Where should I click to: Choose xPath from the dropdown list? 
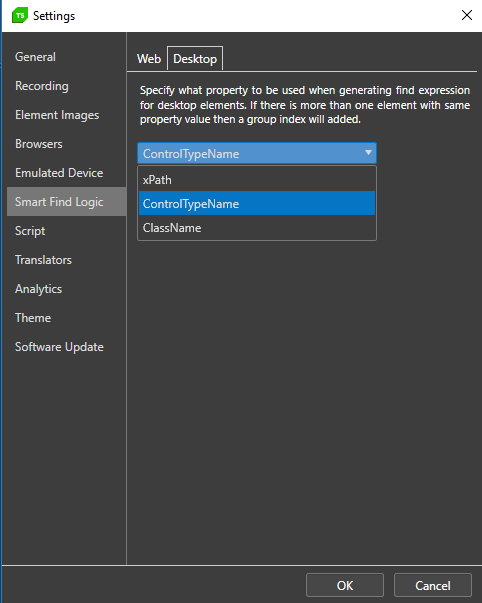pos(257,180)
